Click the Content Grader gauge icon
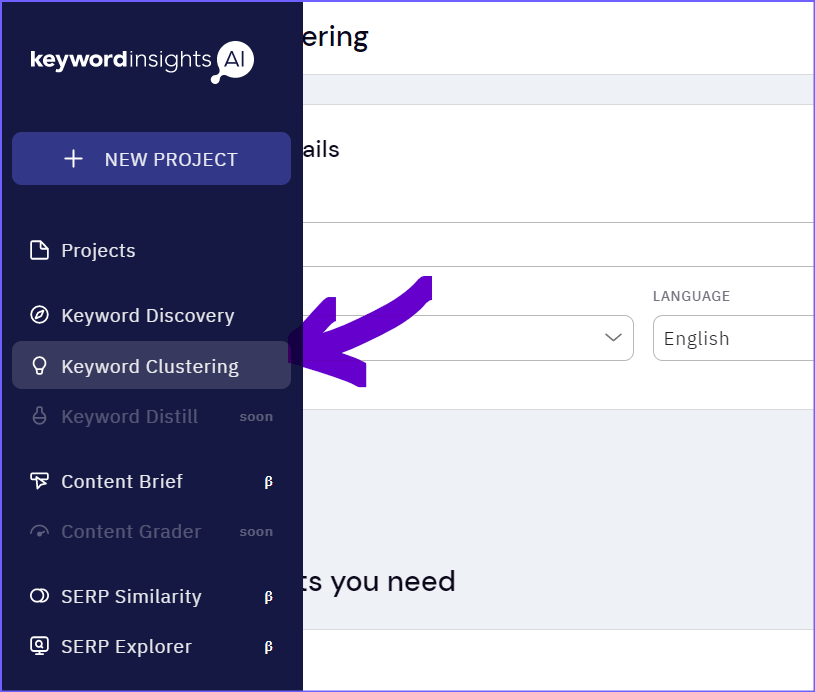 (x=40, y=531)
